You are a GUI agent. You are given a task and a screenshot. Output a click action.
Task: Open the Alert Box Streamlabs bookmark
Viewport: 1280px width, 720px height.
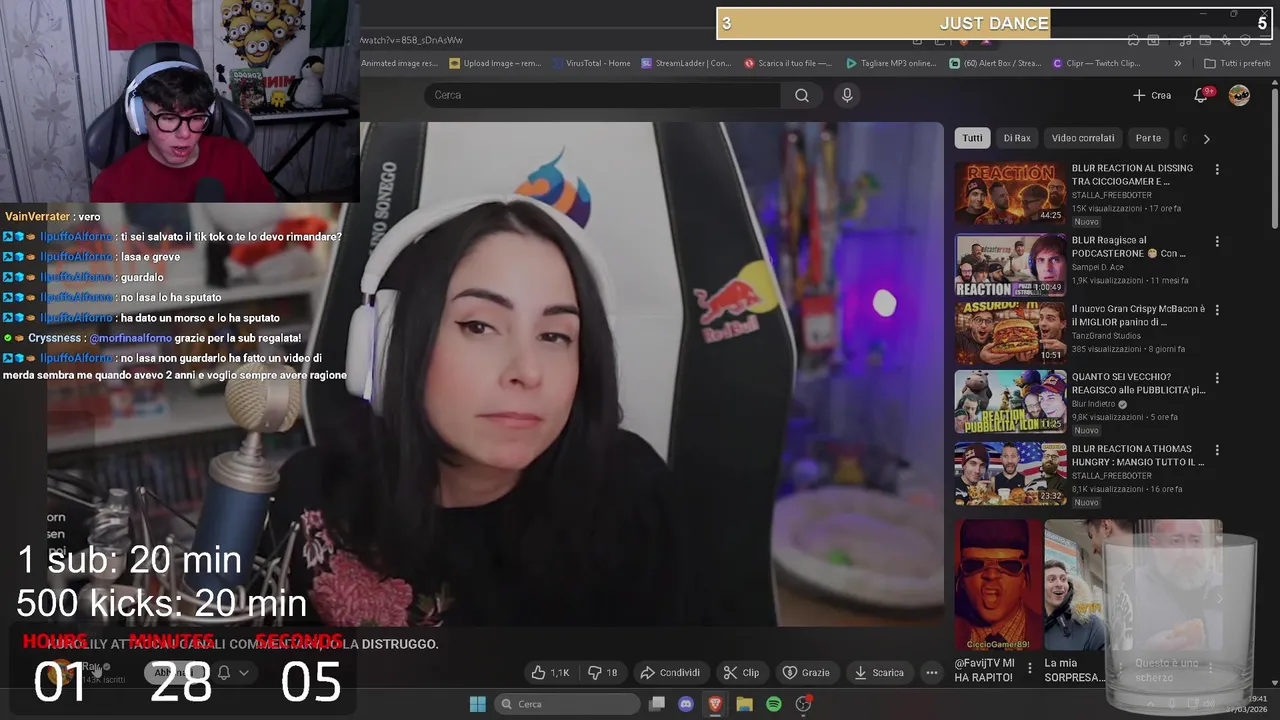995,63
